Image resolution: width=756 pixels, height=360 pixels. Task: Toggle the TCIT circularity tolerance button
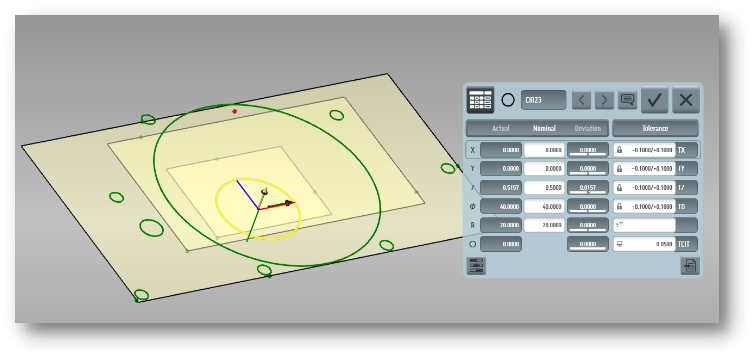pyautogui.click(x=686, y=244)
